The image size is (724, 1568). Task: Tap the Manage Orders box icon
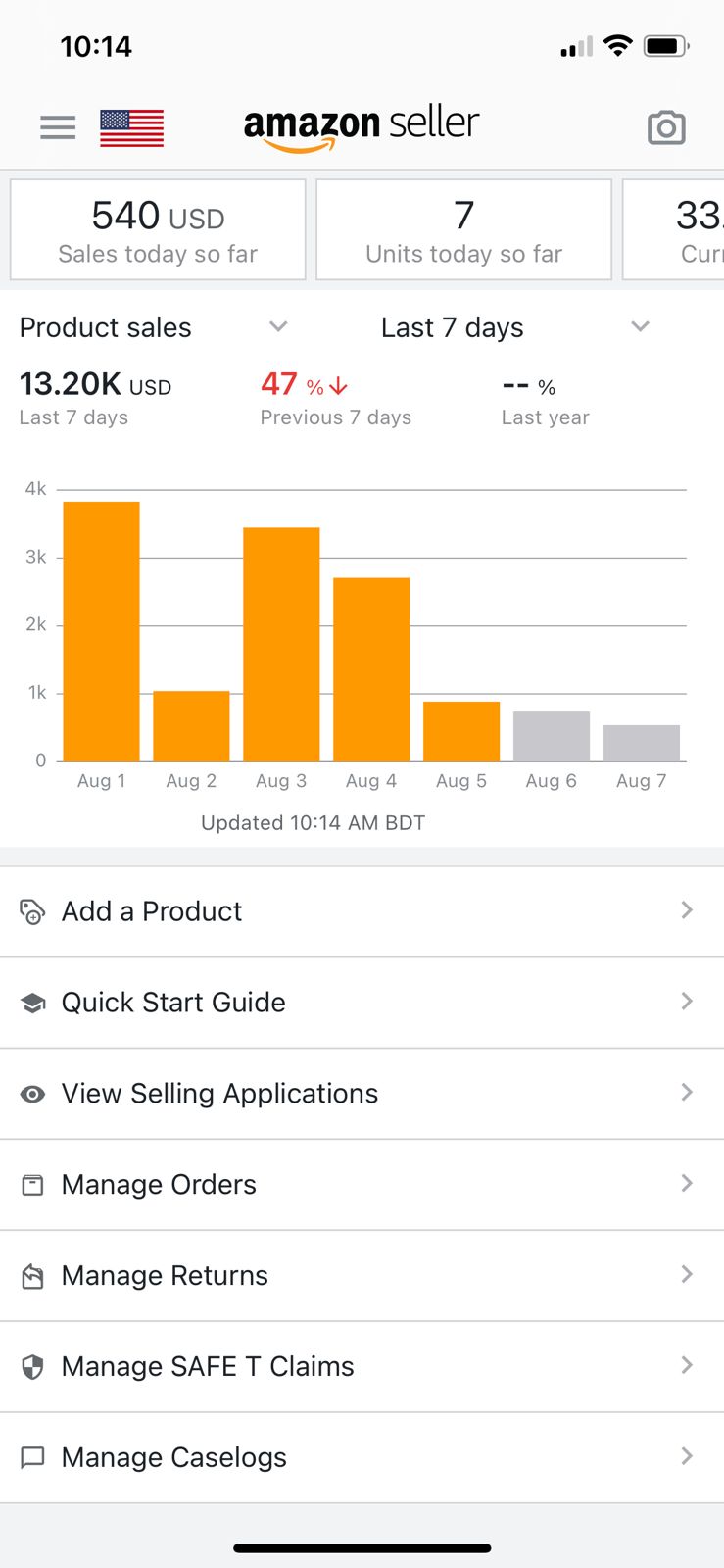(x=32, y=1185)
